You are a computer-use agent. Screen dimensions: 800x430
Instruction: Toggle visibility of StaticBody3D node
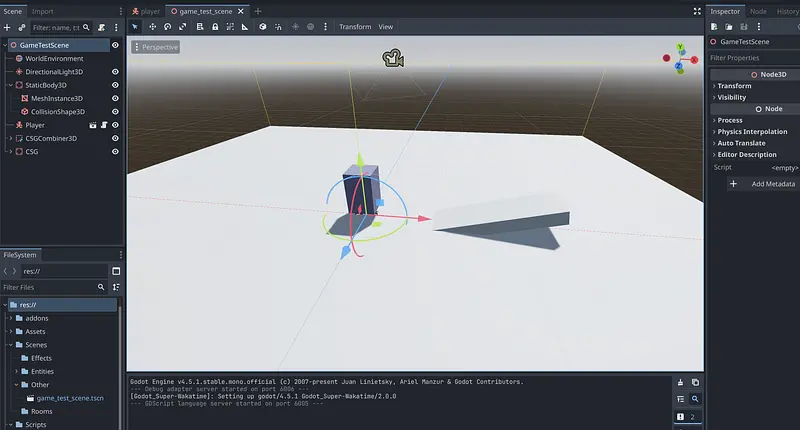pyautogui.click(x=115, y=85)
